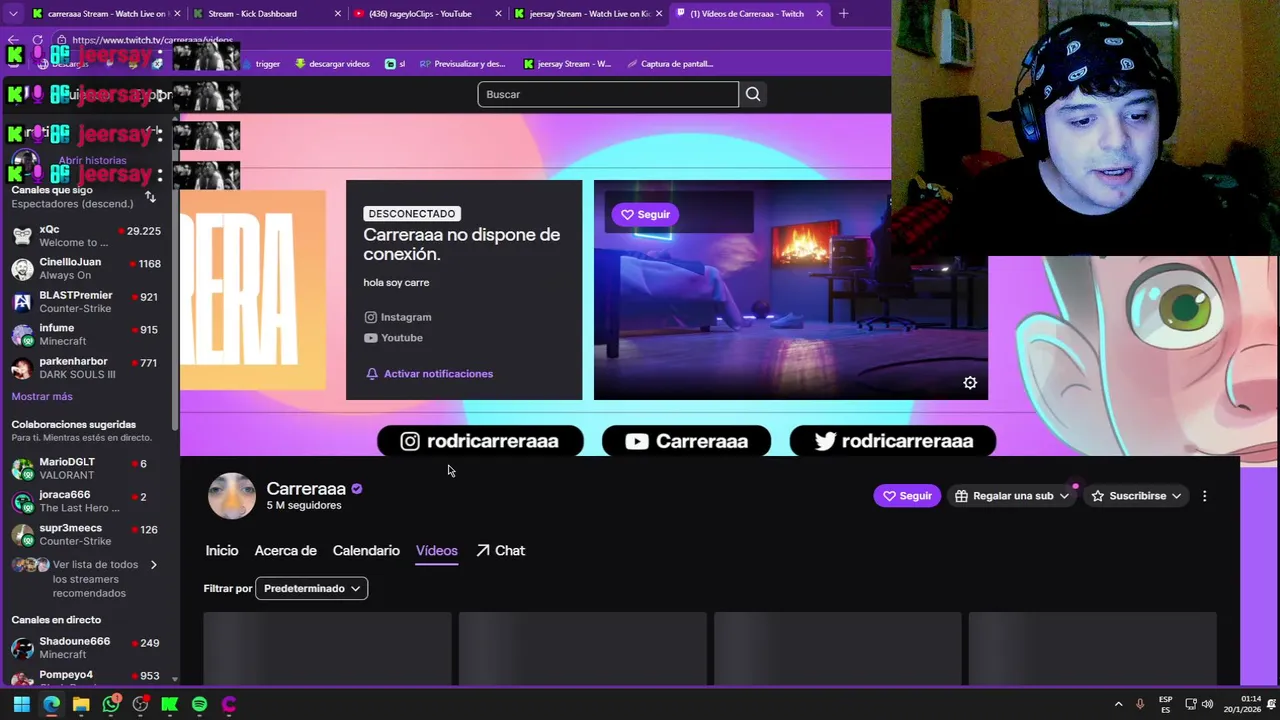1280x720 pixels.
Task: Open Spotify from taskbar
Action: point(199,704)
